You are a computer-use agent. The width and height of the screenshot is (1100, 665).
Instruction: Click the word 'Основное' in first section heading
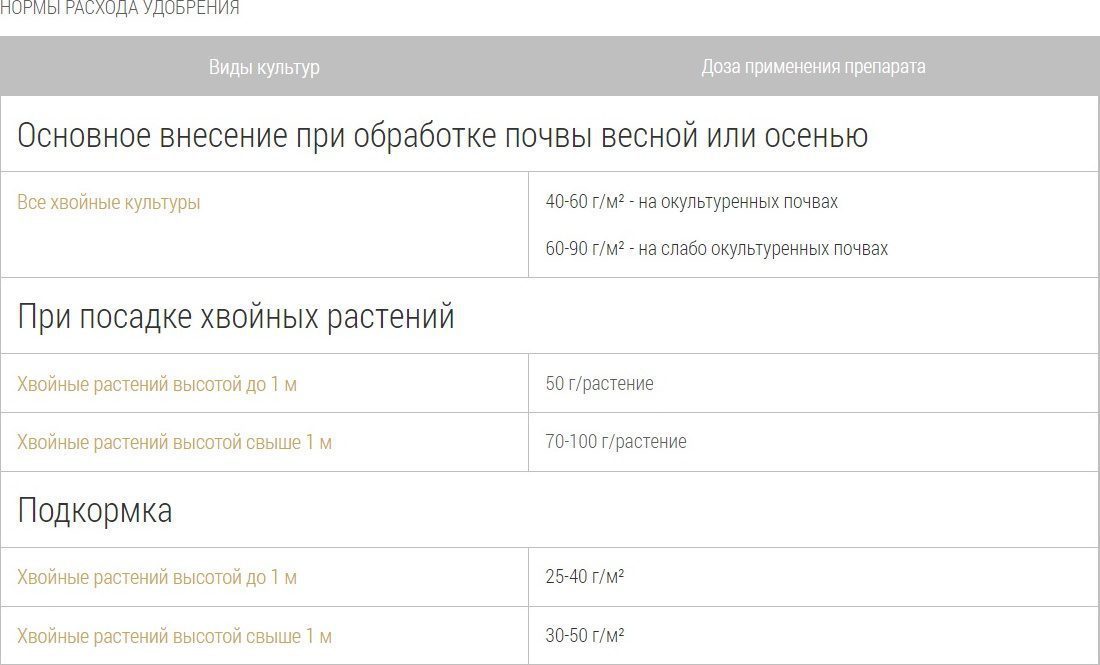83,135
